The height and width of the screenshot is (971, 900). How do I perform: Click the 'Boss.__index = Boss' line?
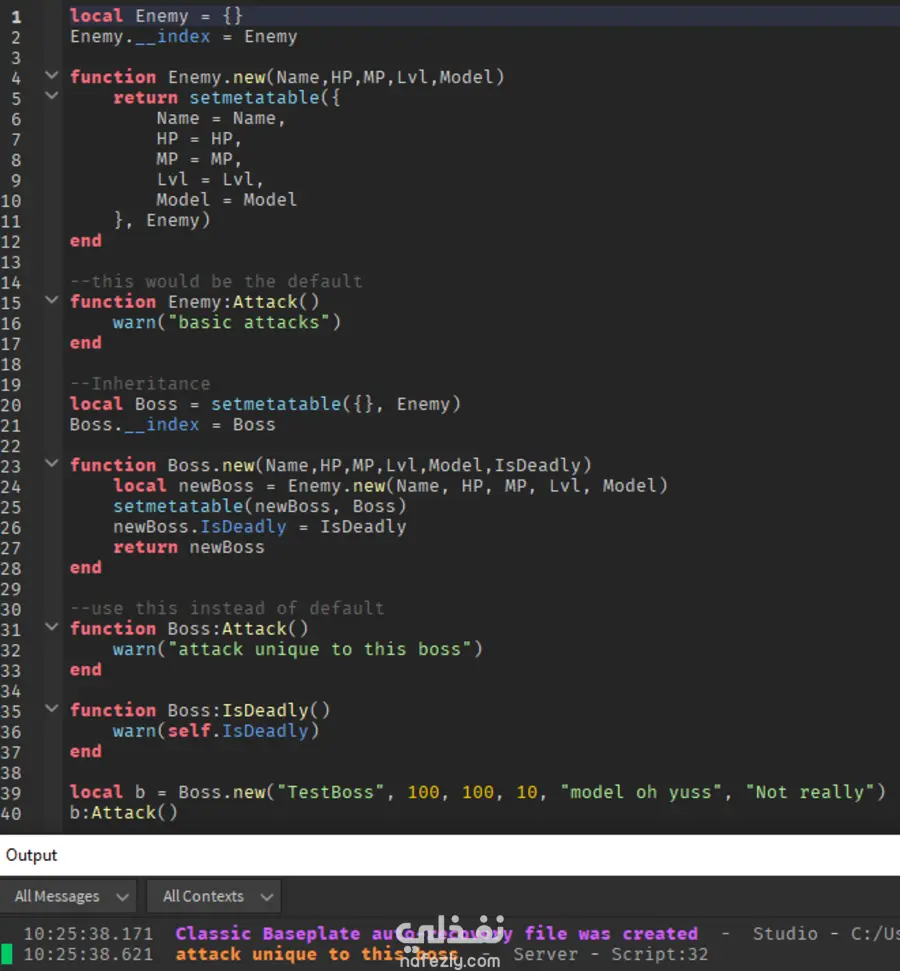coord(173,425)
